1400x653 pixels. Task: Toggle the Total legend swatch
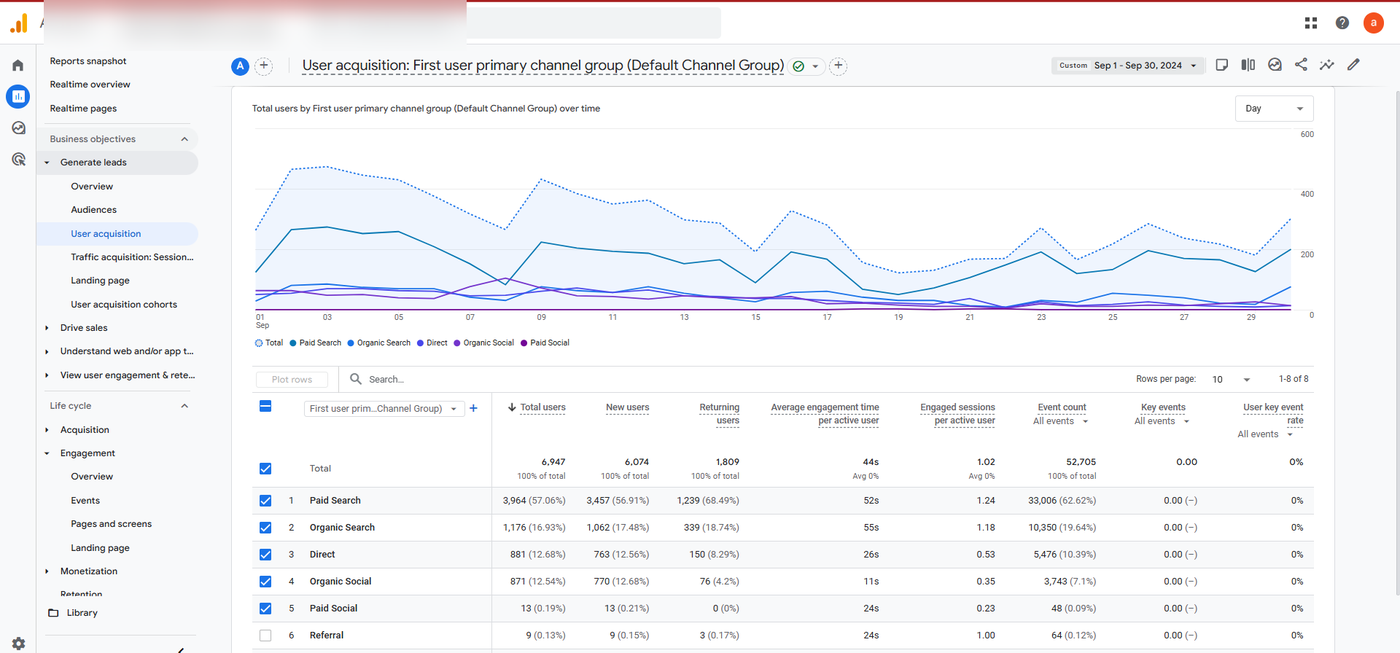[259, 343]
